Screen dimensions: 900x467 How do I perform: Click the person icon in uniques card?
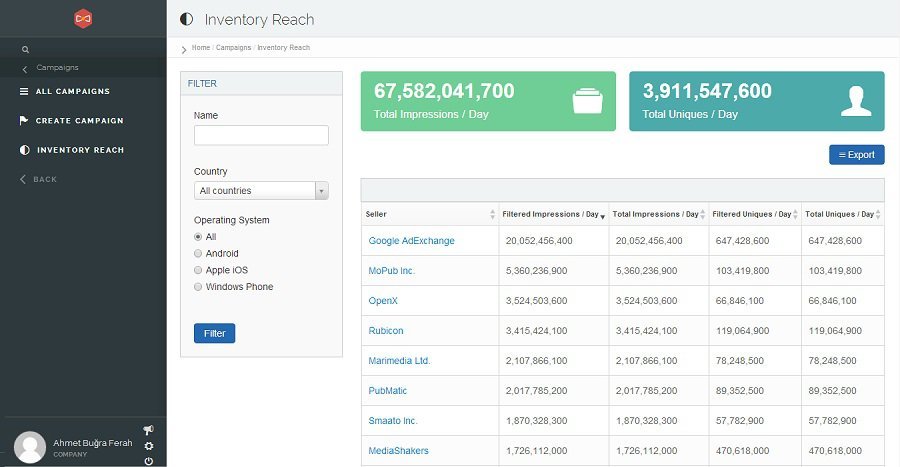856,101
